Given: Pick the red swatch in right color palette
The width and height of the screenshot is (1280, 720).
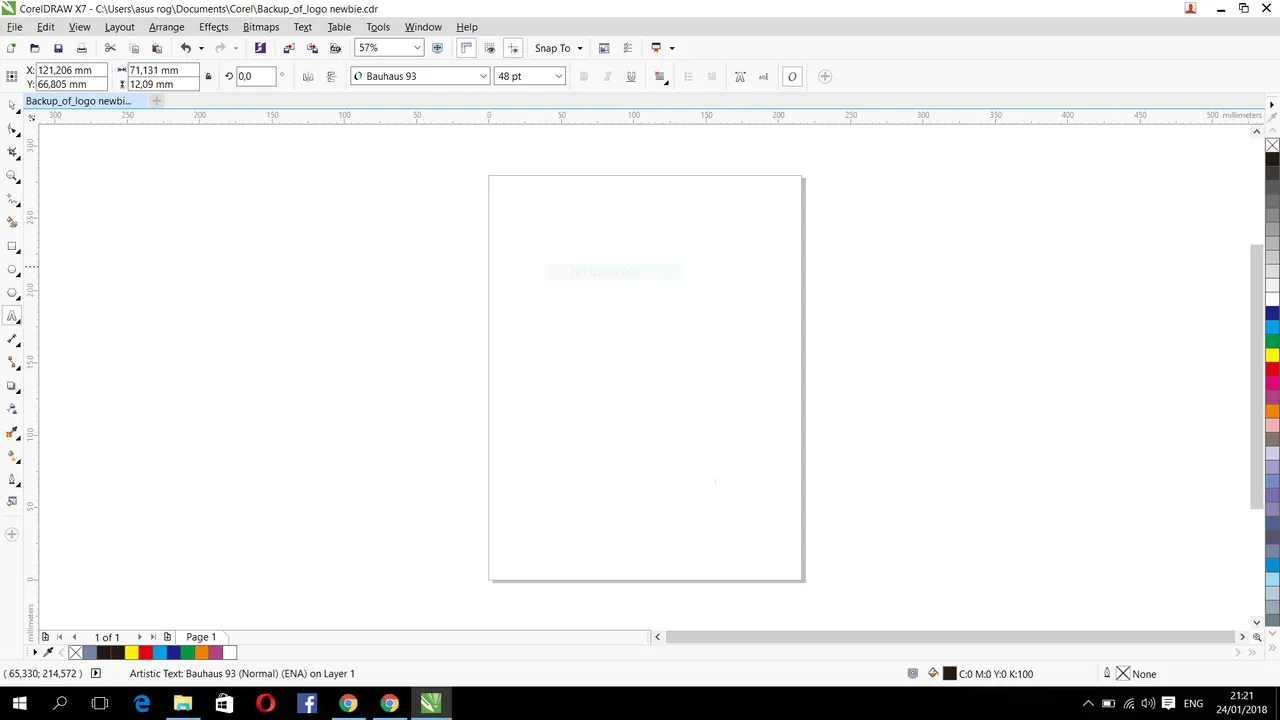Looking at the screenshot, I should [x=1272, y=369].
